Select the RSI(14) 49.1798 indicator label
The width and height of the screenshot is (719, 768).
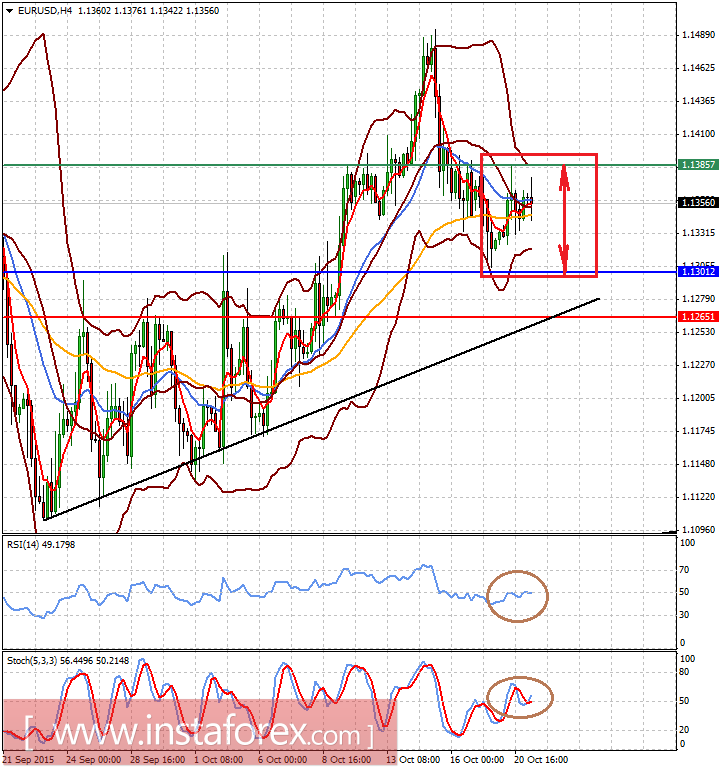click(41, 545)
